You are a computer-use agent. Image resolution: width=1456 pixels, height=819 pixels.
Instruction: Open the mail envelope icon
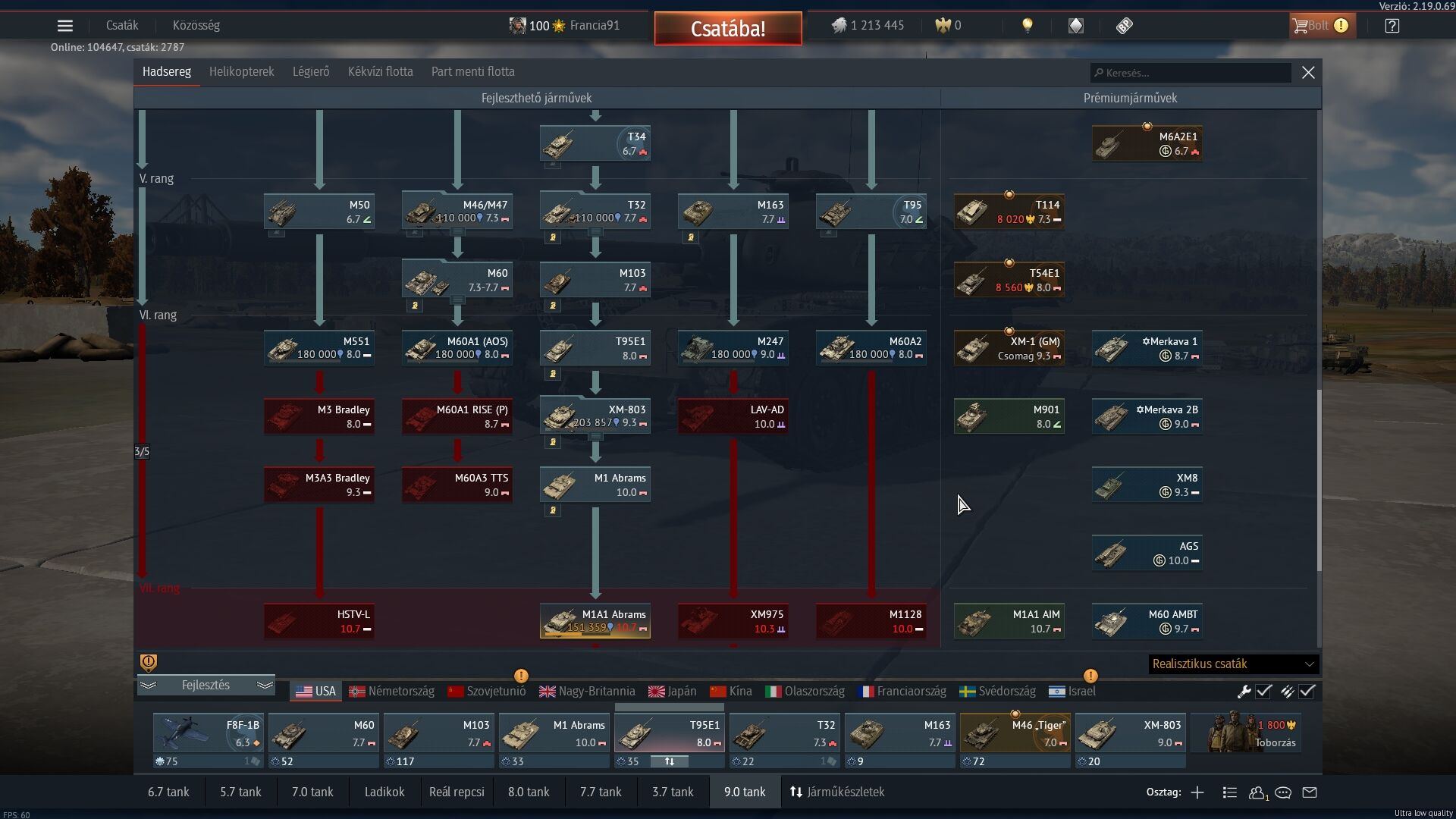click(1310, 792)
